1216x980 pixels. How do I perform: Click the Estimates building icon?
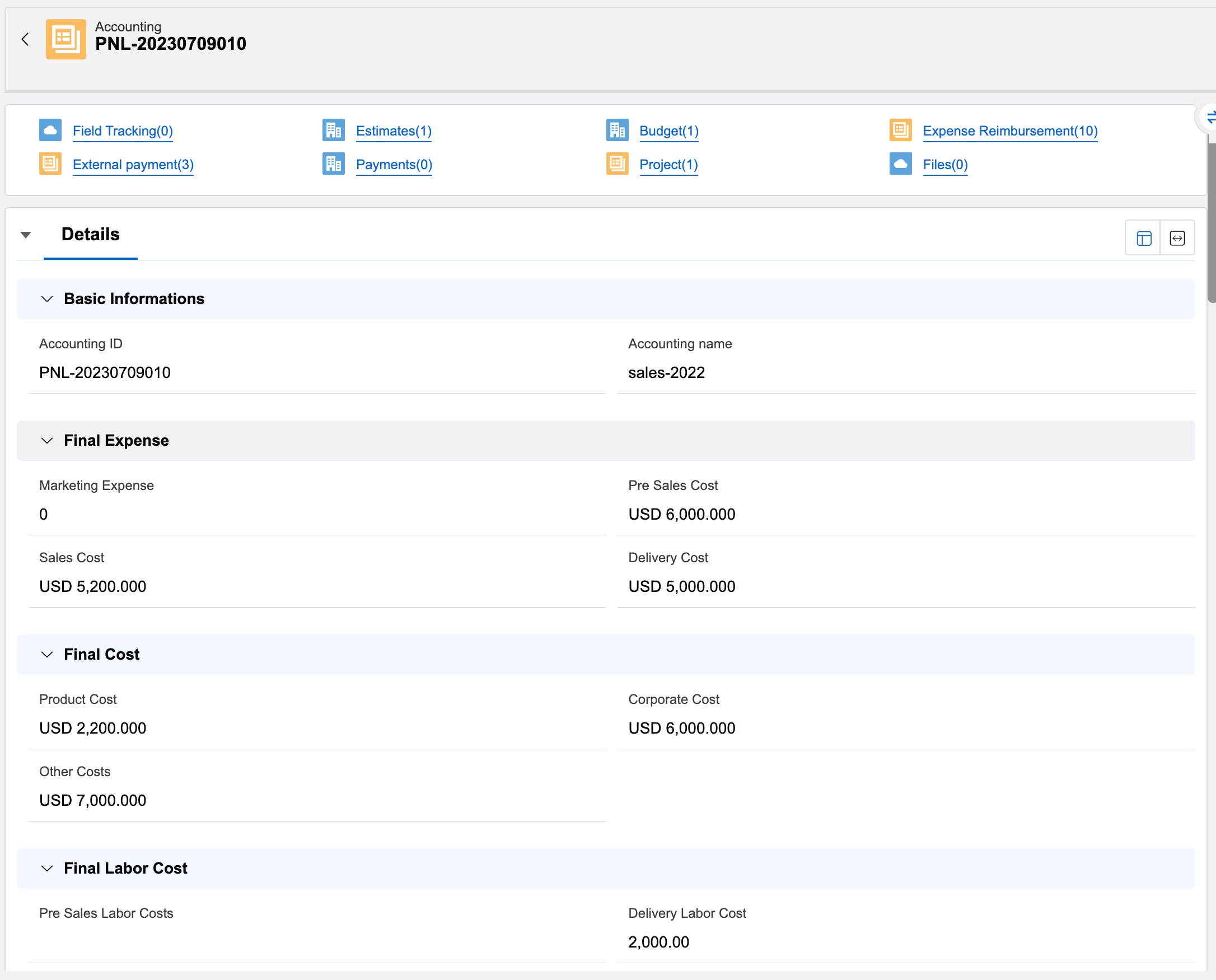[x=334, y=130]
